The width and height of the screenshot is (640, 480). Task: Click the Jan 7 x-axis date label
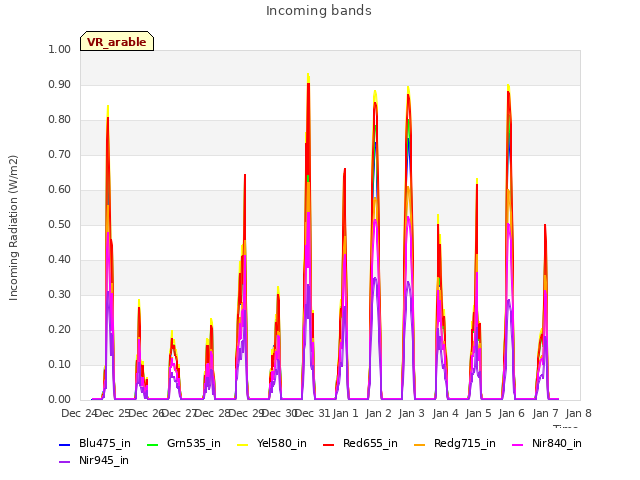coord(545,413)
